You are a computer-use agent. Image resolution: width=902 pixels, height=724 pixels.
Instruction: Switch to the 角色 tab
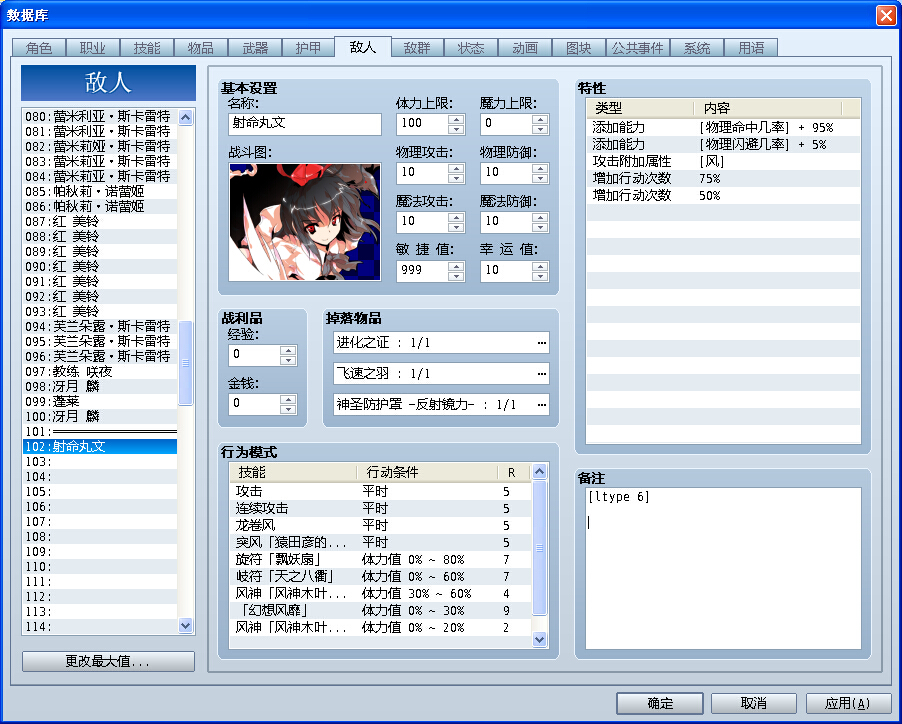pos(39,48)
